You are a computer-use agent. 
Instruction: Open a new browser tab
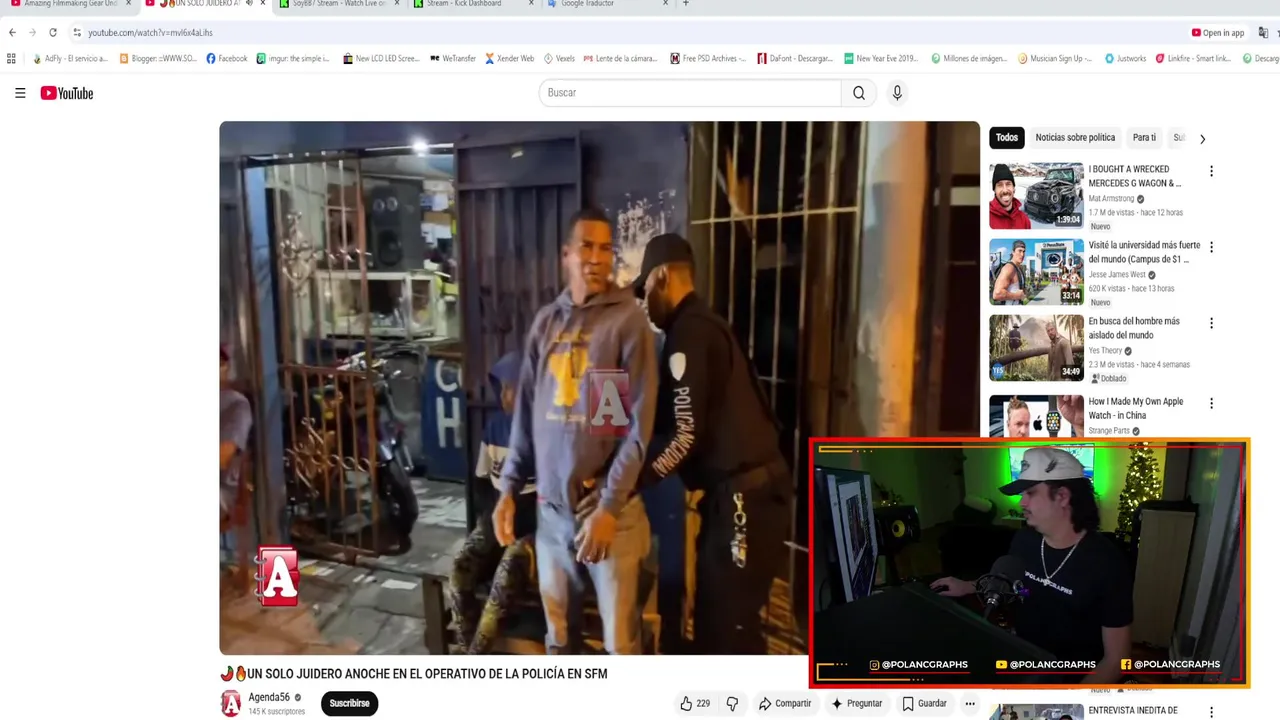pos(685,4)
